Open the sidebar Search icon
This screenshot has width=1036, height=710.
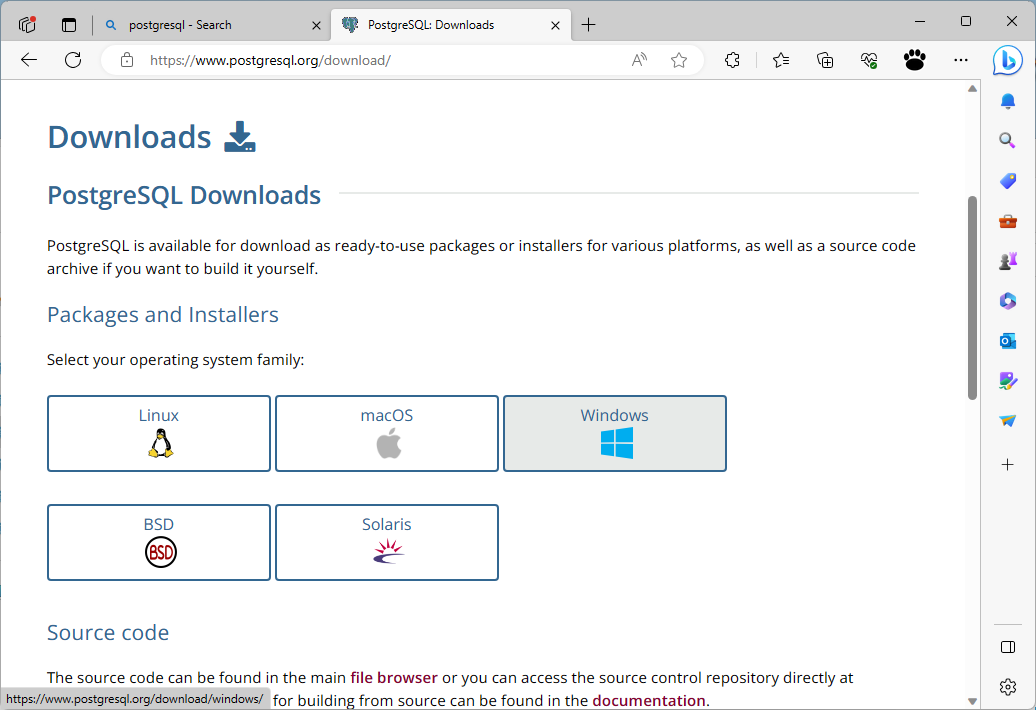click(x=1007, y=141)
